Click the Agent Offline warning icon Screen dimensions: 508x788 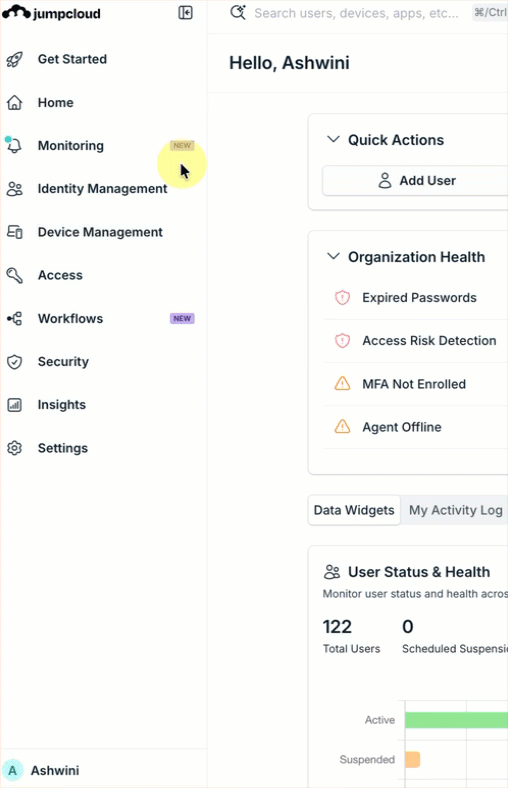click(342, 427)
